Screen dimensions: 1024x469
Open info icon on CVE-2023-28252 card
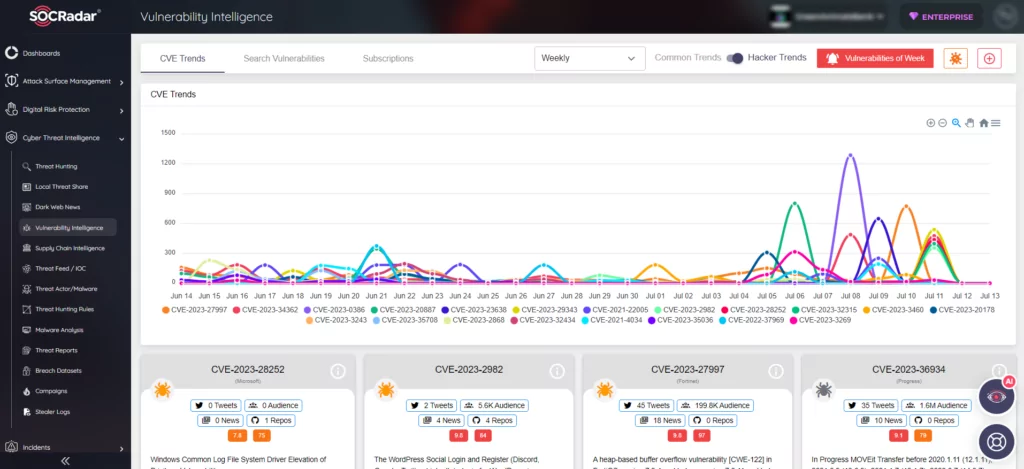coord(338,371)
